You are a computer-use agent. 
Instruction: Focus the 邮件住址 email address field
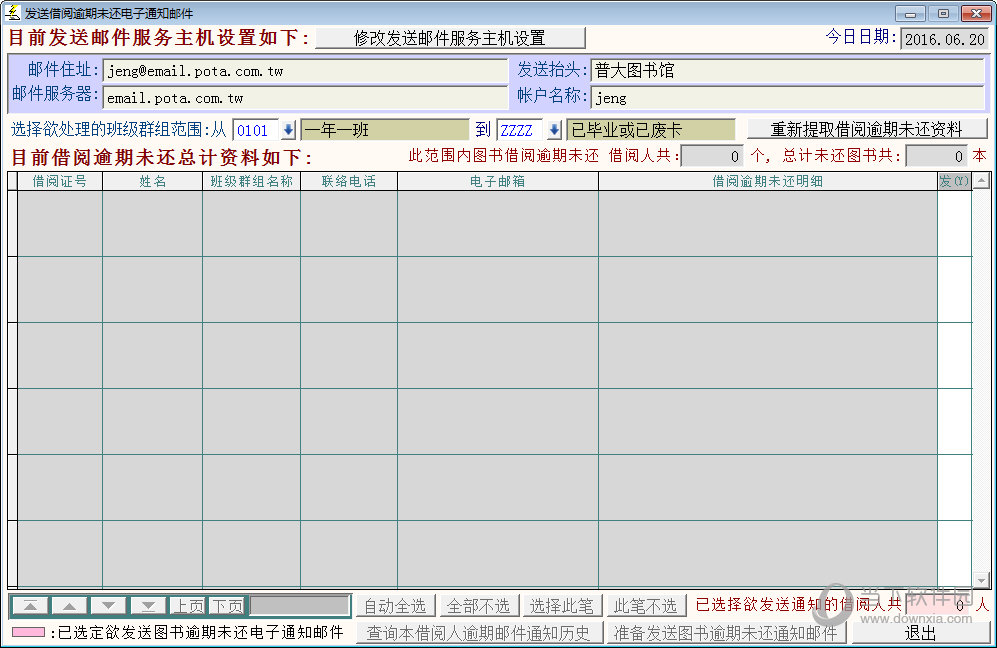tap(305, 71)
